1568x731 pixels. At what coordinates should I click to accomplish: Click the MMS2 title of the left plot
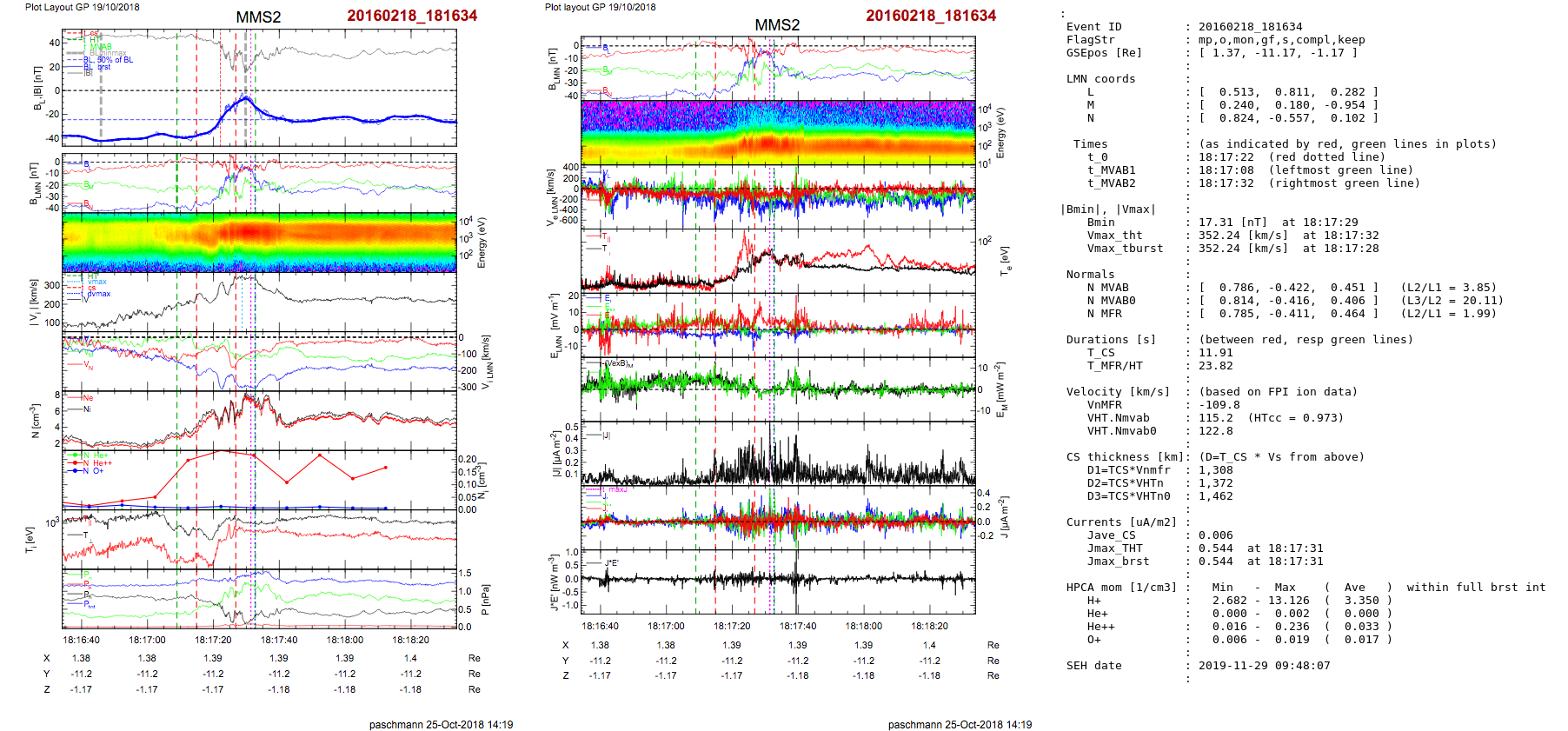click(258, 18)
